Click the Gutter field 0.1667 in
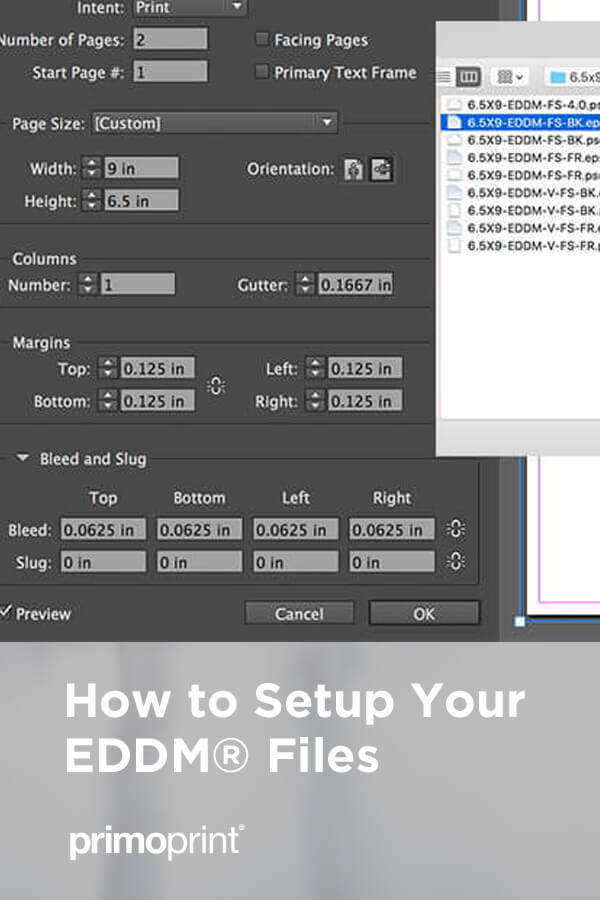Screen dimensions: 600x900 click(x=355, y=284)
